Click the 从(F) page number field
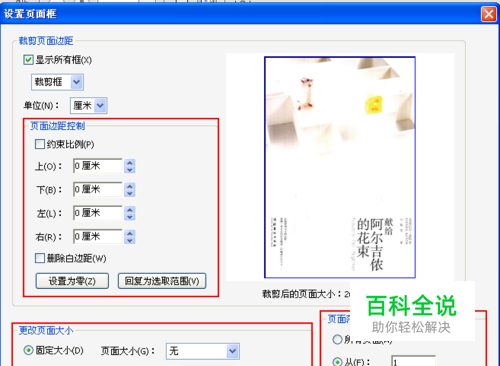 (x=413, y=361)
